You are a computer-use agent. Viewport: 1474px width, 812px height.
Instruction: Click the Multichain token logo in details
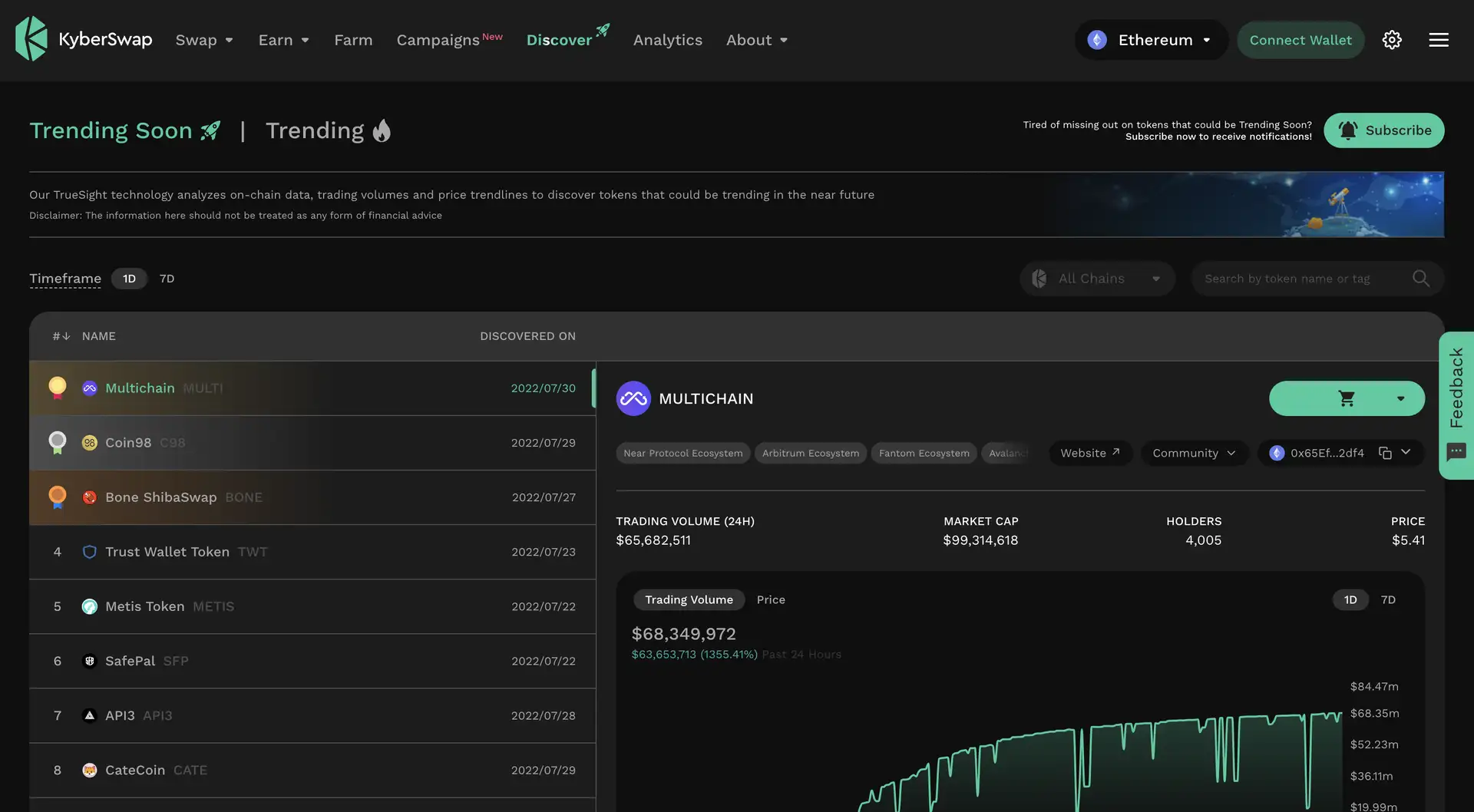(633, 398)
